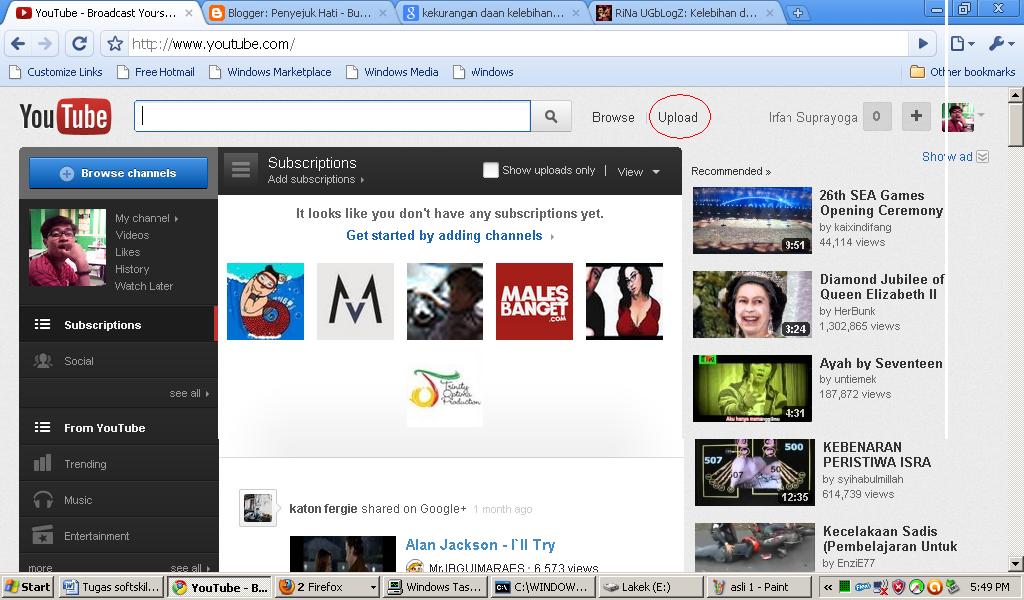
Task: Open KEBENARAN PERISTIWA ISRA thumbnail
Action: [x=755, y=472]
